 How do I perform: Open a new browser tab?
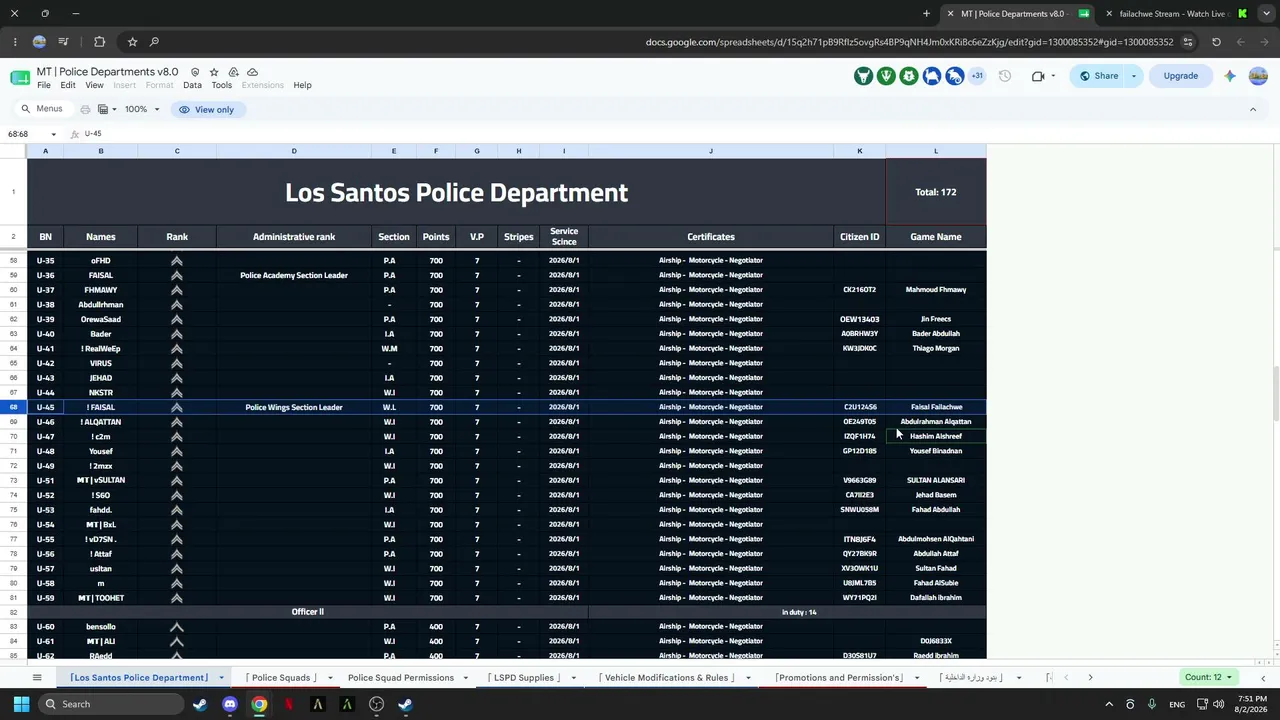pos(926,14)
